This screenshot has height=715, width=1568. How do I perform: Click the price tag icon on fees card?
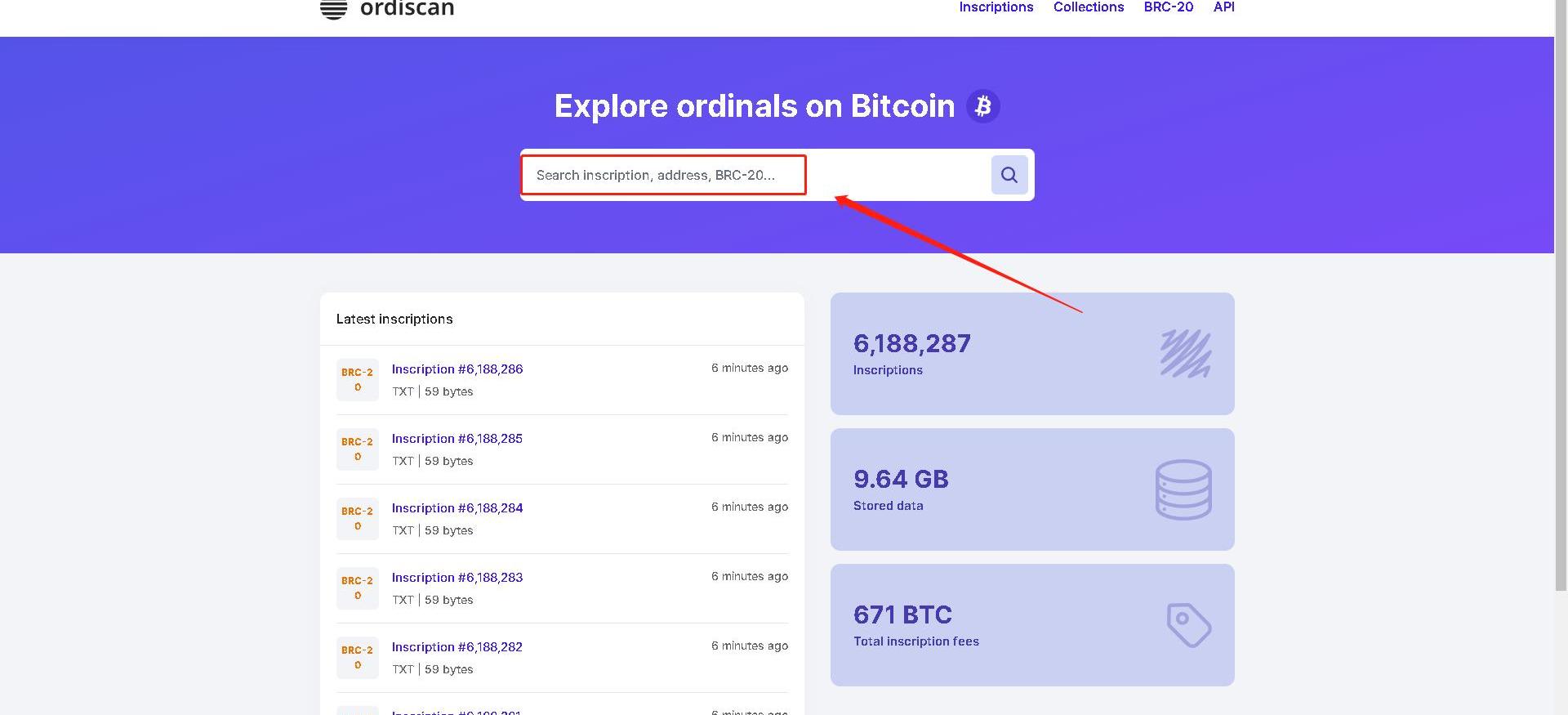tap(1188, 625)
